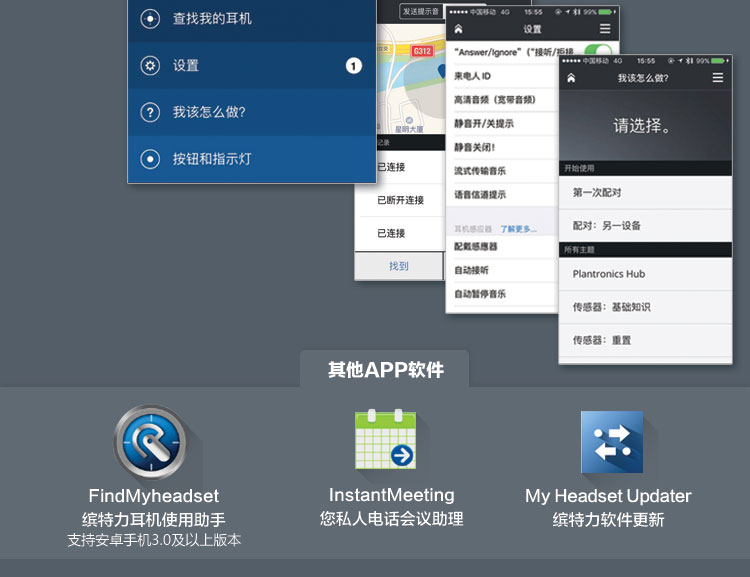Click the circle icon beside 按钮和指示灯
The image size is (750, 577).
point(150,159)
